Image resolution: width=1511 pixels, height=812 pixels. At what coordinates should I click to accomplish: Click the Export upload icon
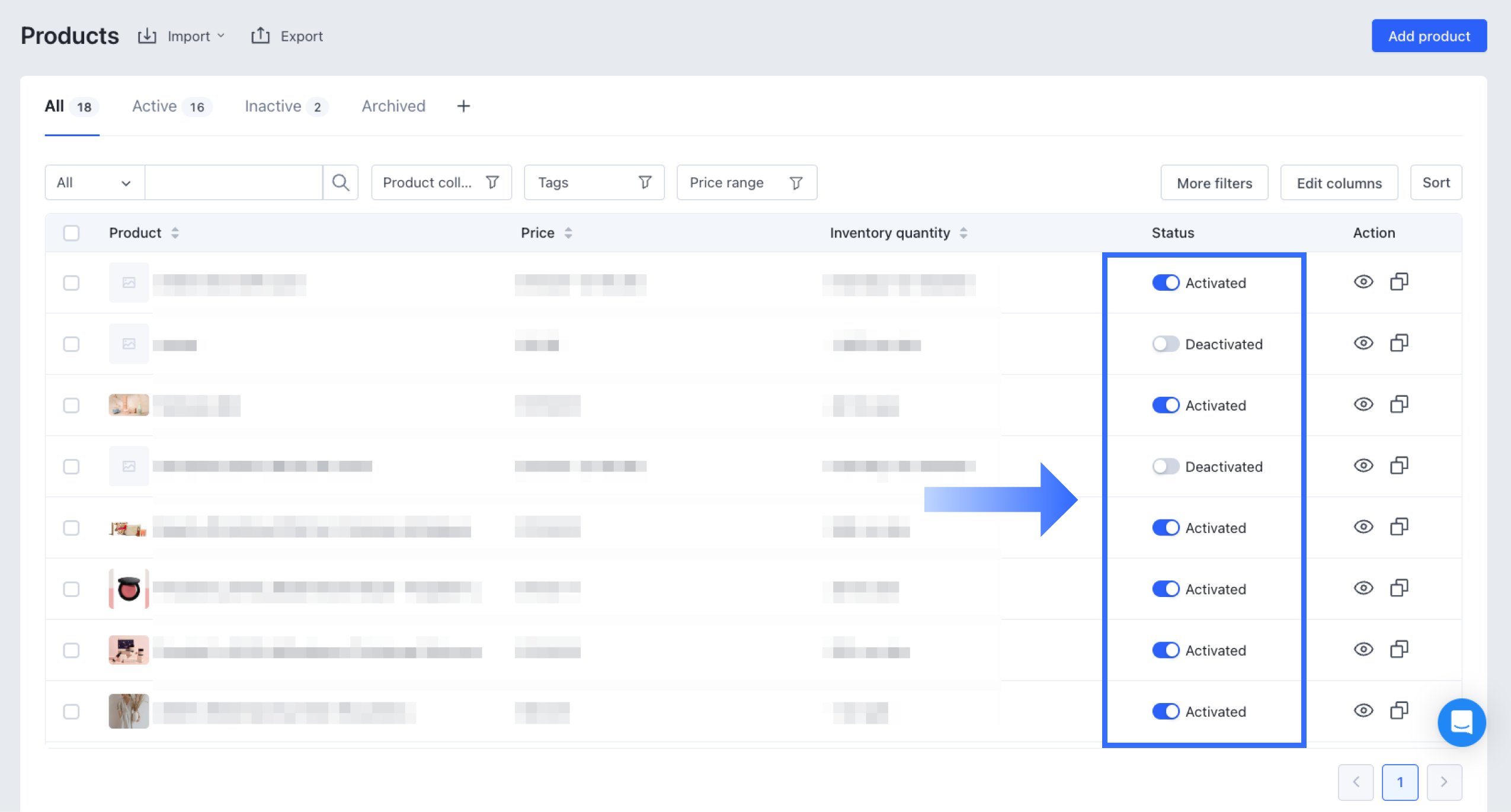[x=260, y=36]
